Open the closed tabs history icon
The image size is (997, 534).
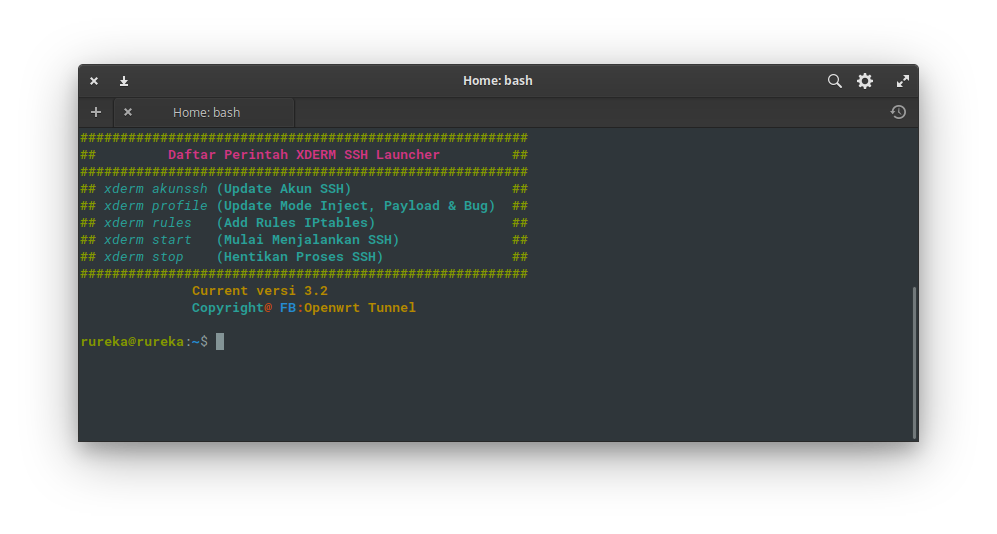(x=898, y=112)
